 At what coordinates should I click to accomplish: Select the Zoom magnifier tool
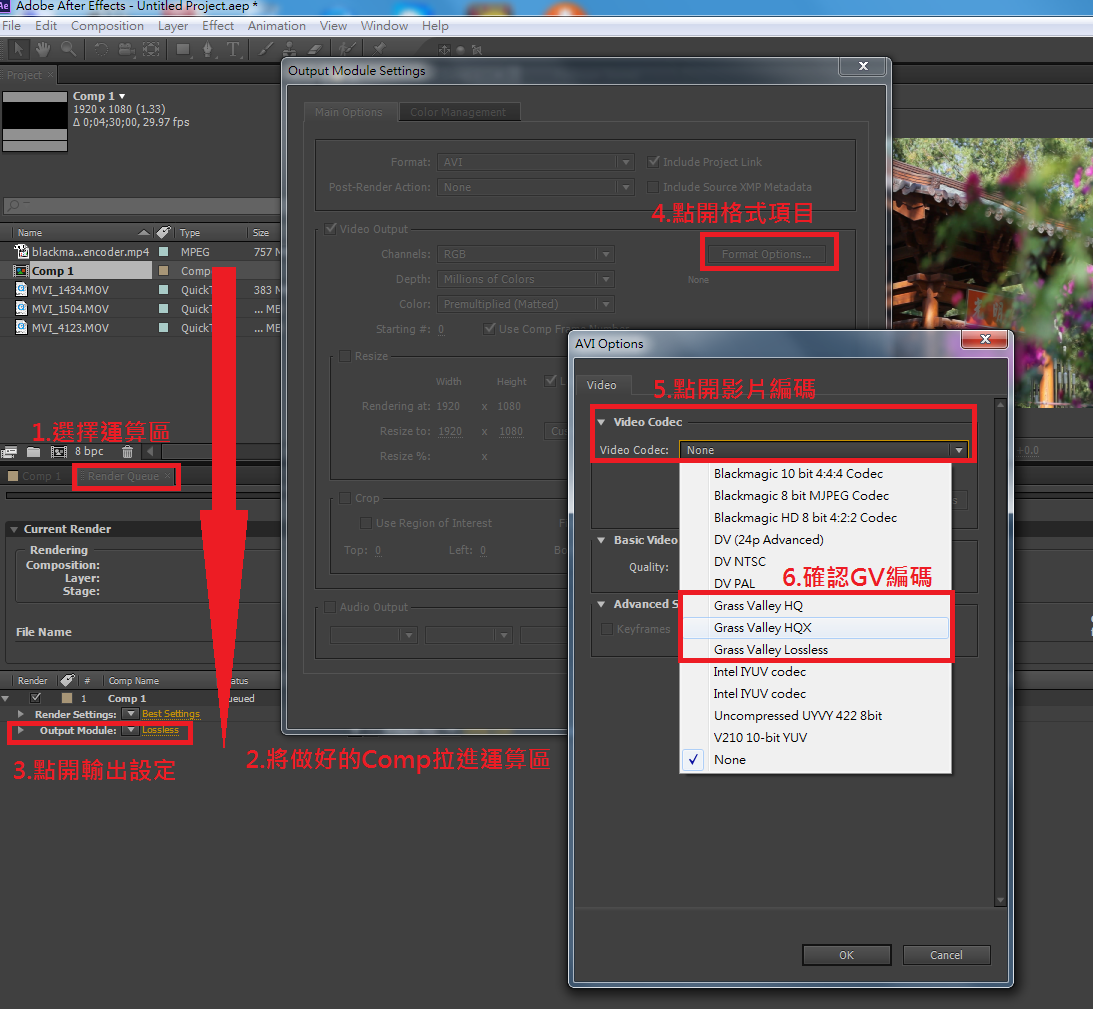click(x=68, y=48)
